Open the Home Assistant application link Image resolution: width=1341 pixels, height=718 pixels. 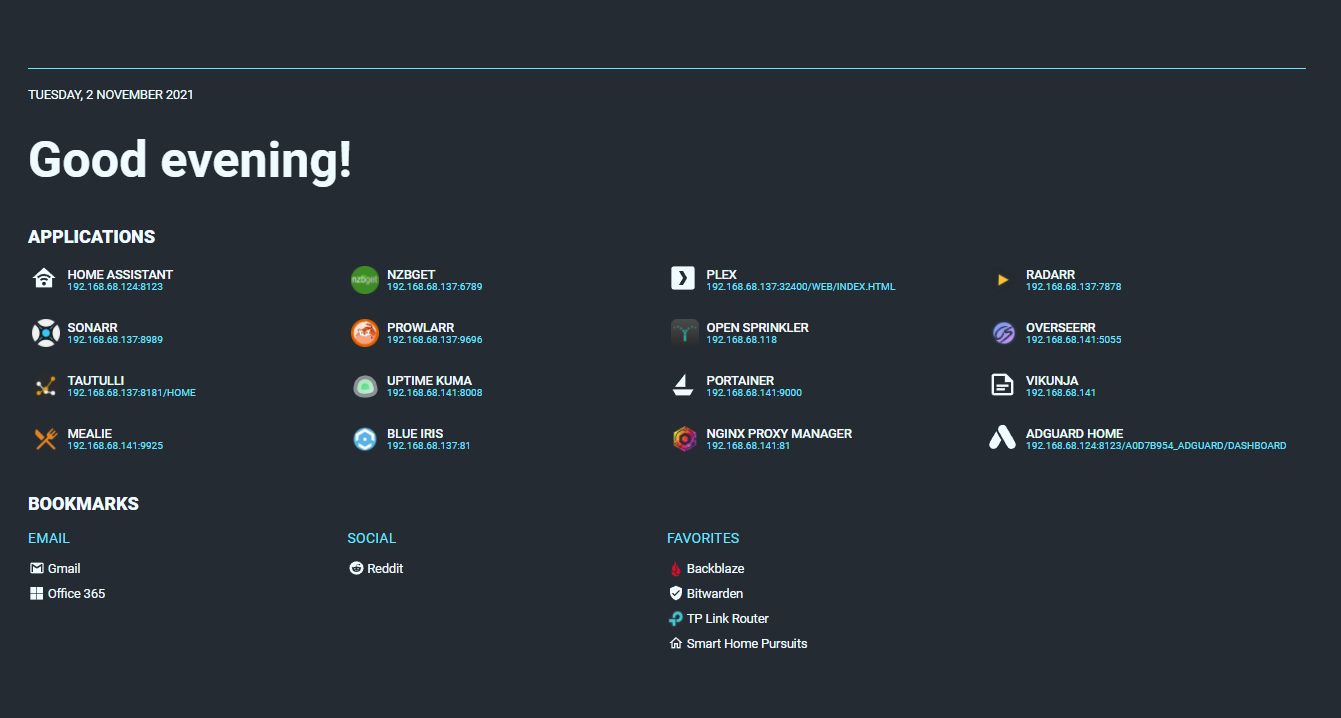pos(120,274)
